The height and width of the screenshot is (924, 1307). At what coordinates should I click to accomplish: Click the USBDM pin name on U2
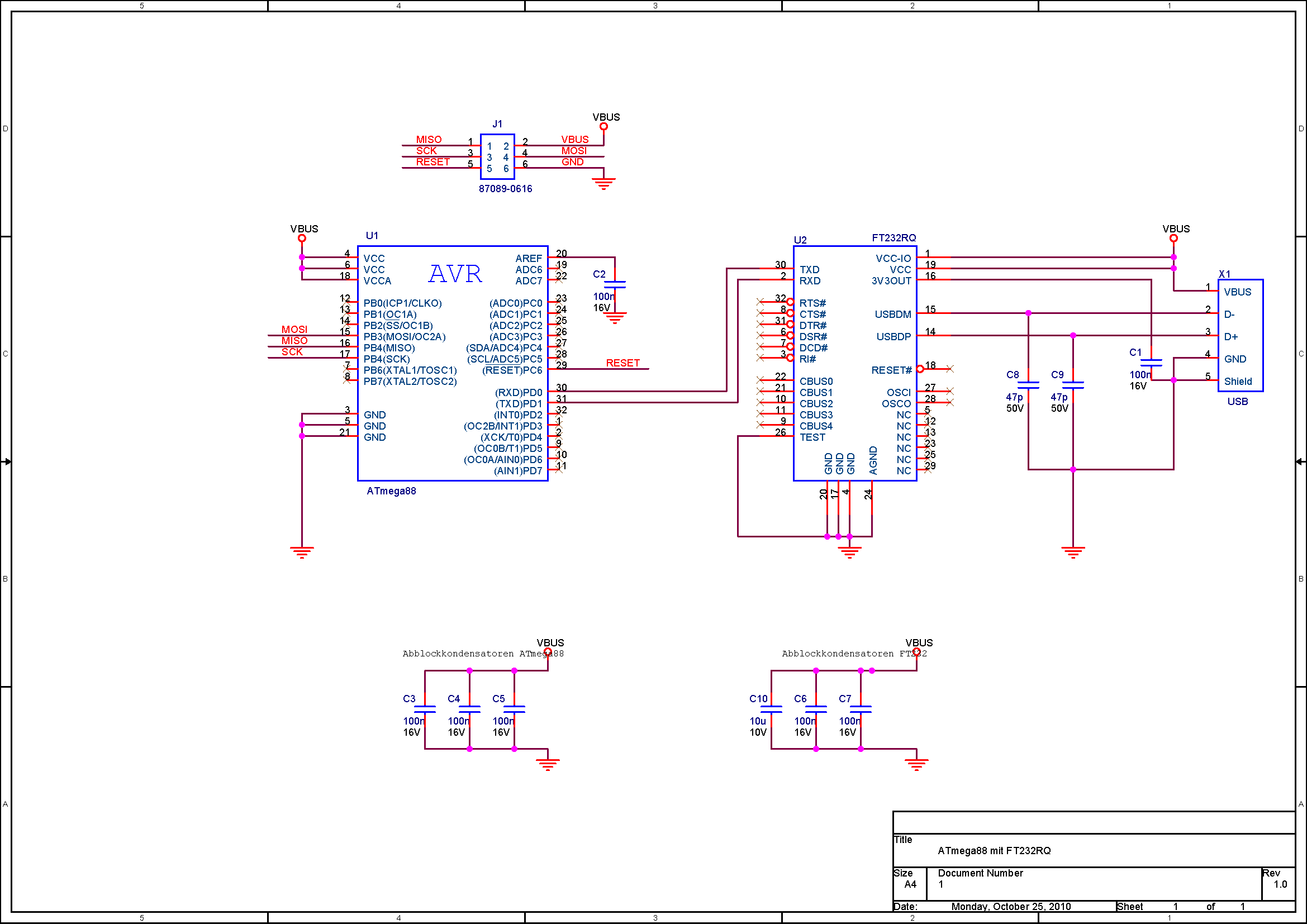coord(892,314)
